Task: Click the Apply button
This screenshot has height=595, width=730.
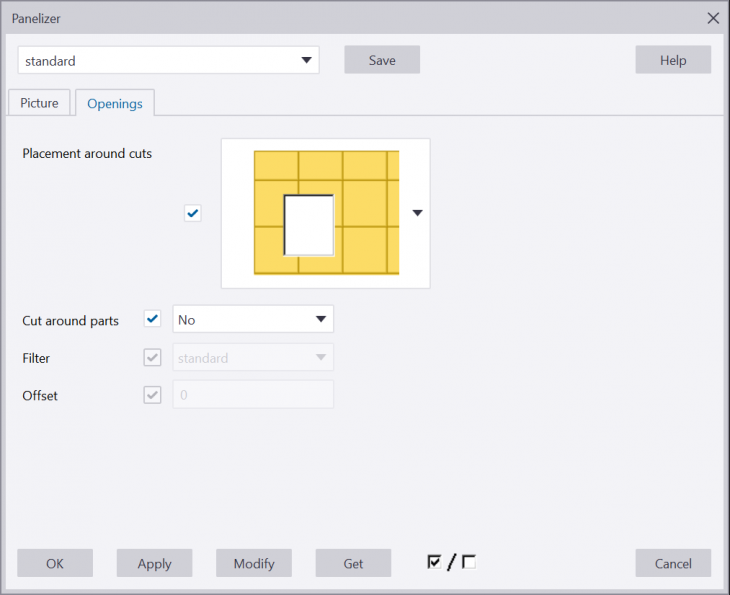Action: (x=155, y=563)
